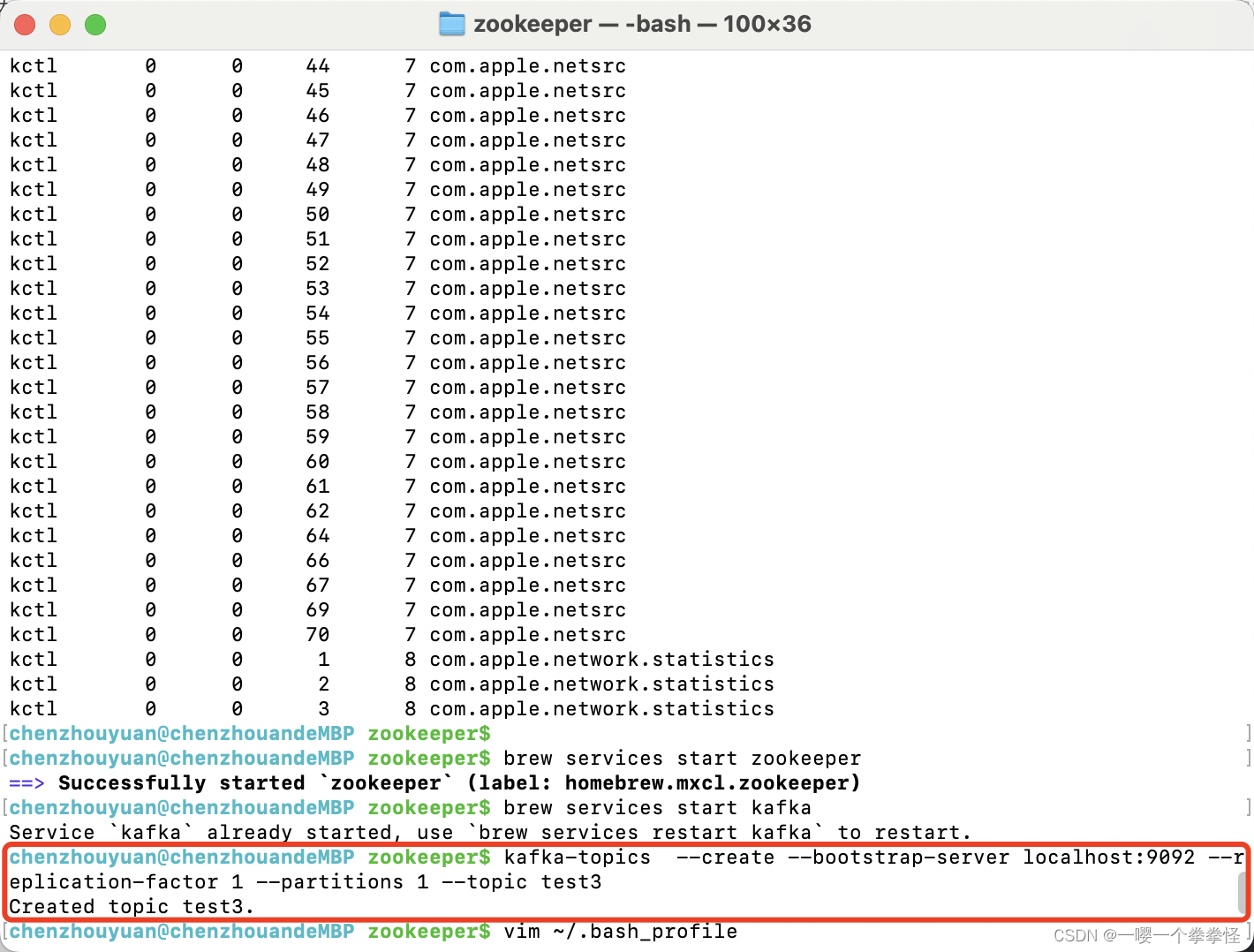Click the kctl row with number 58

(x=318, y=412)
